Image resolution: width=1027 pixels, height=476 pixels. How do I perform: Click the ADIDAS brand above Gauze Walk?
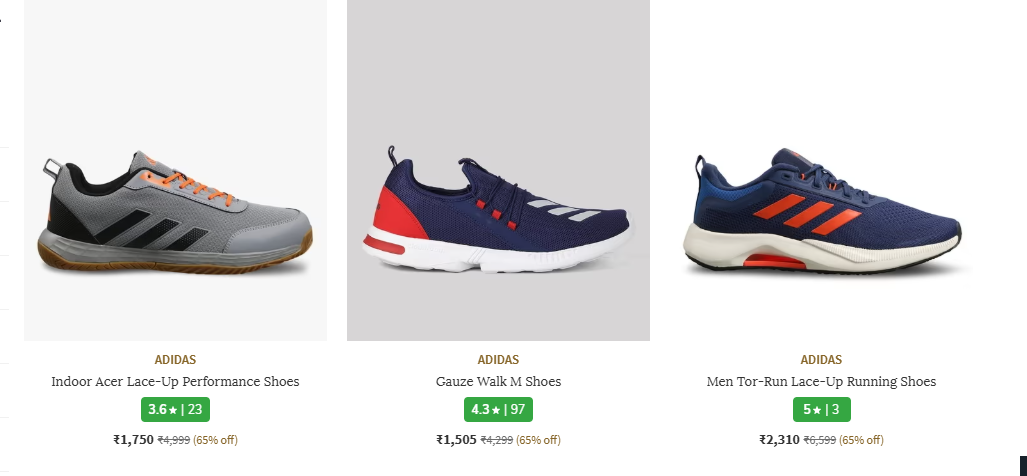pyautogui.click(x=498, y=360)
